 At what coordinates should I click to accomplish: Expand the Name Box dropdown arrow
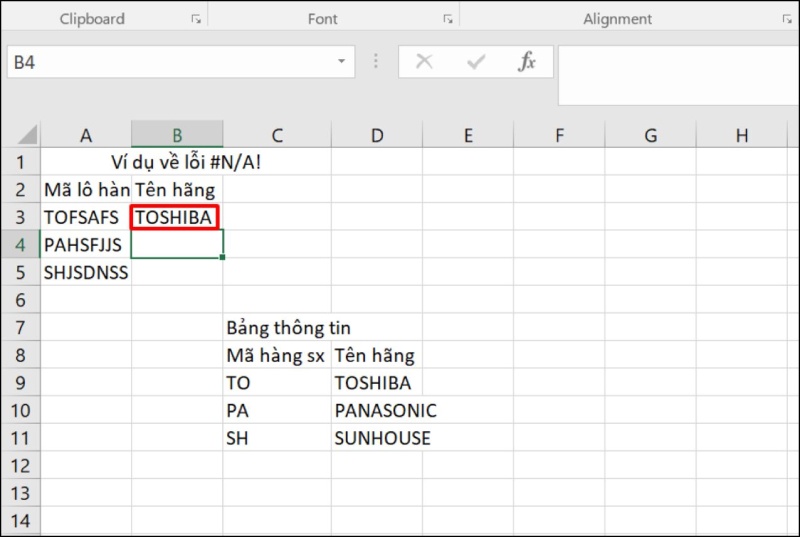(x=342, y=62)
